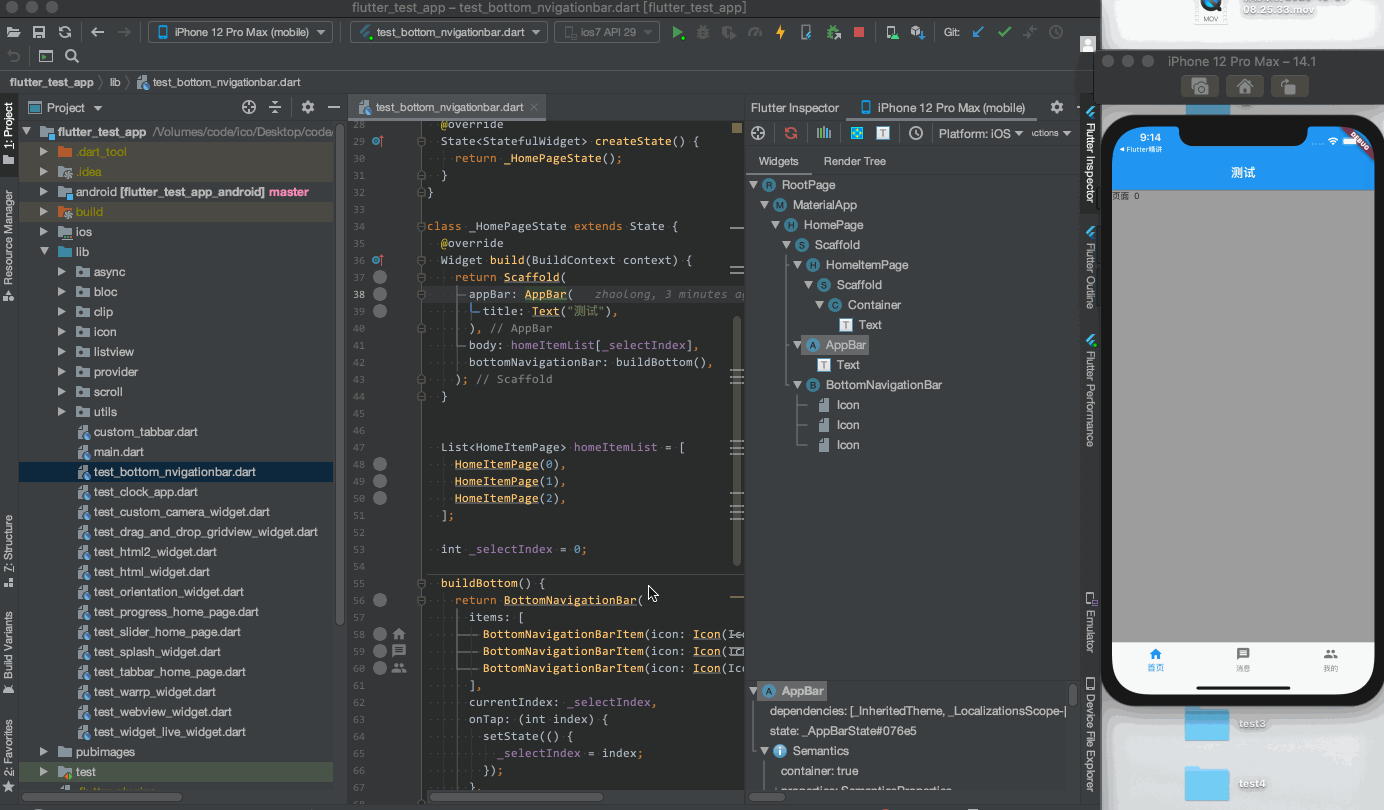
Task: Toggle Show Paint Baselines T icon
Action: click(883, 133)
